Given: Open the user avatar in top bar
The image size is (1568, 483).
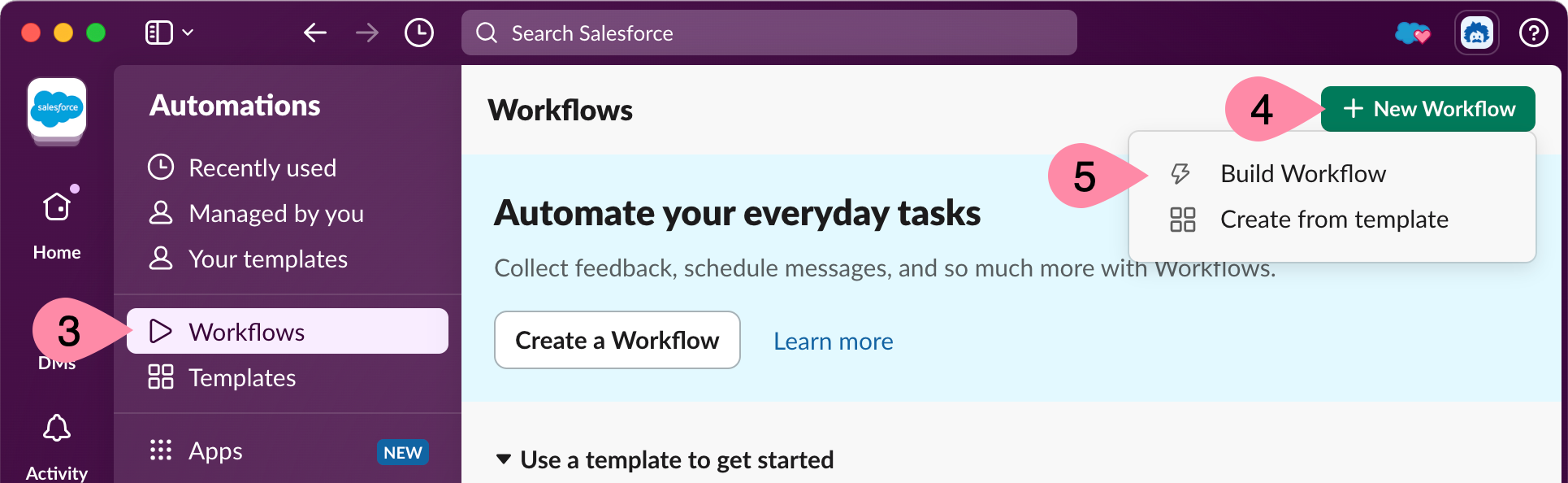Looking at the screenshot, I should point(1476,33).
